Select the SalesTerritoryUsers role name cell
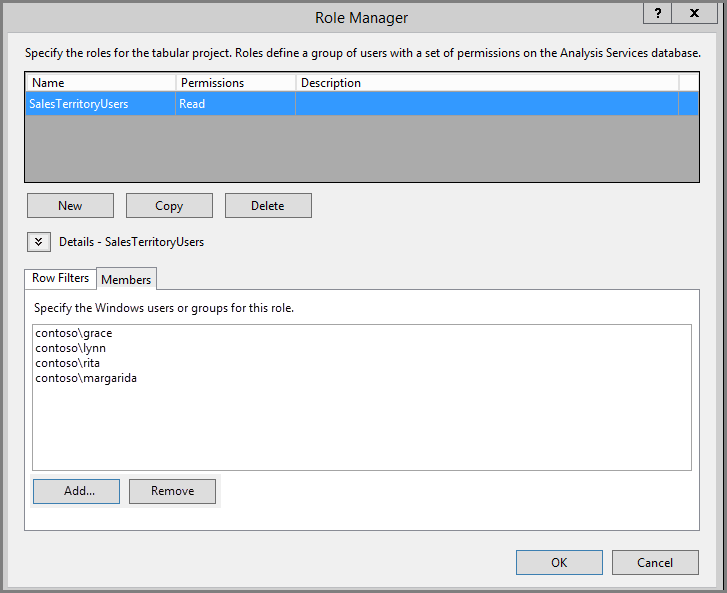This screenshot has width=727, height=593. (x=101, y=104)
